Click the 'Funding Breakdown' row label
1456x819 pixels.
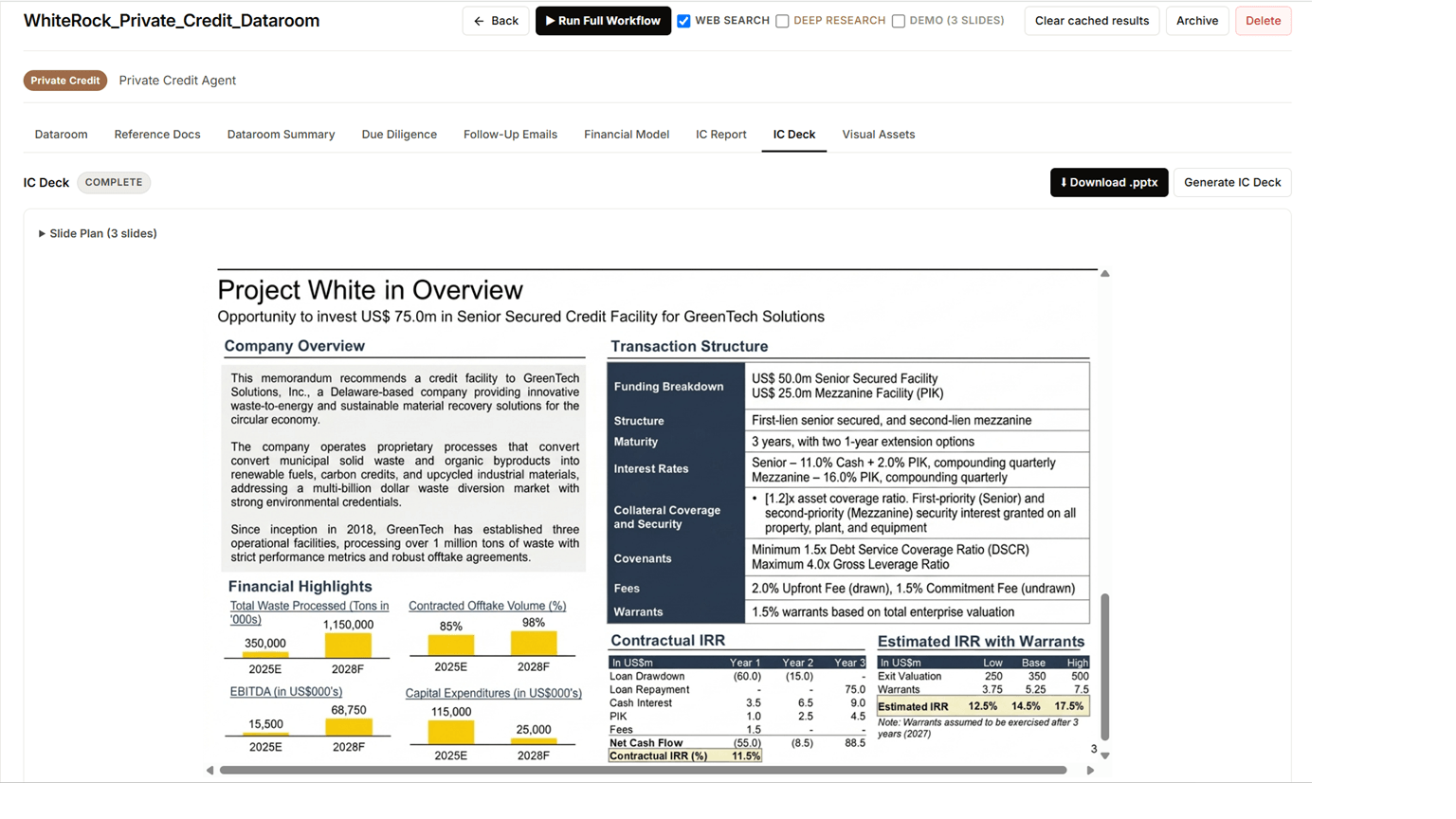668,387
